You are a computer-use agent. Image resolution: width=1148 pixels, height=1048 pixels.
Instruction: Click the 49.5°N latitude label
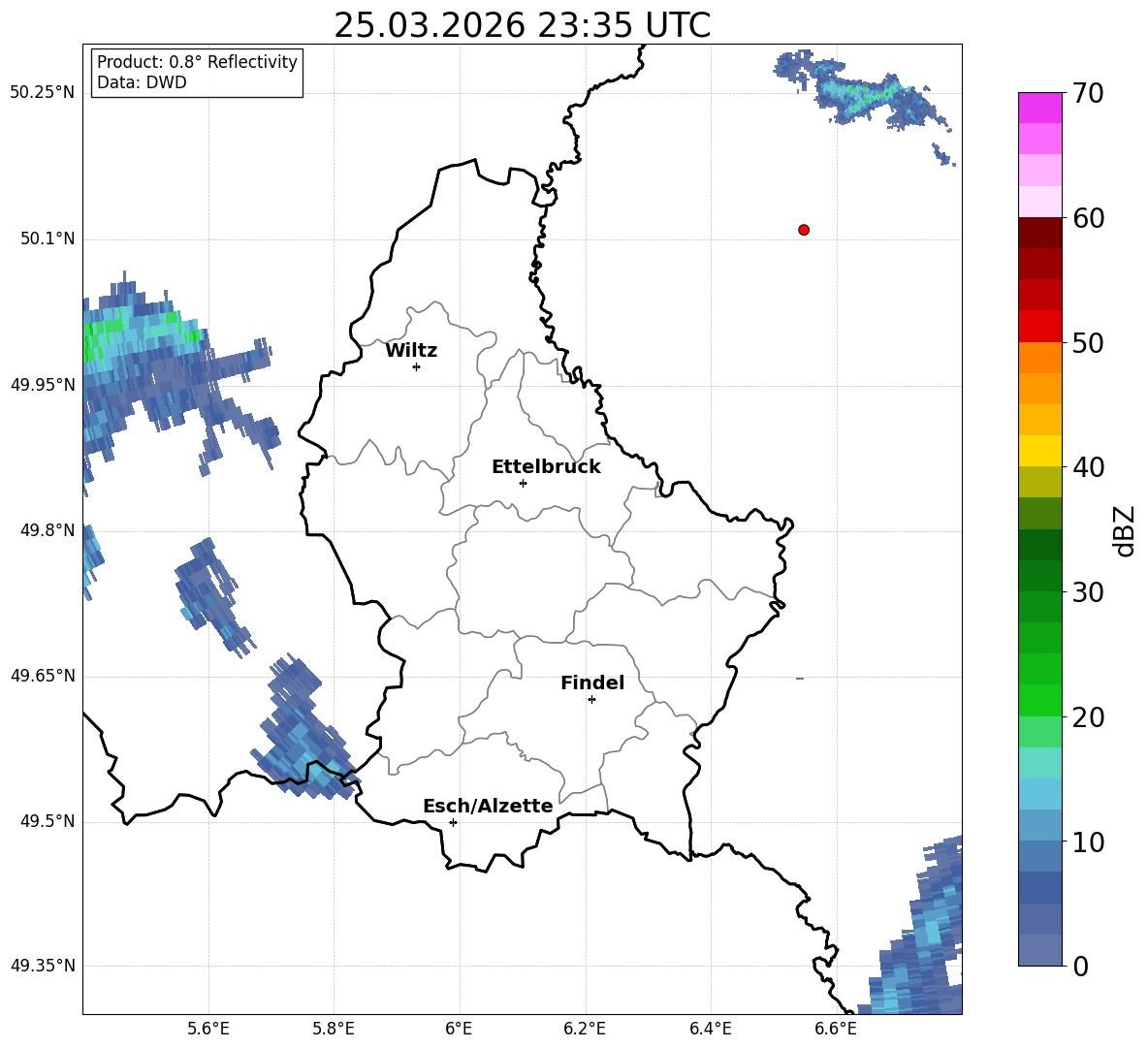click(x=48, y=821)
